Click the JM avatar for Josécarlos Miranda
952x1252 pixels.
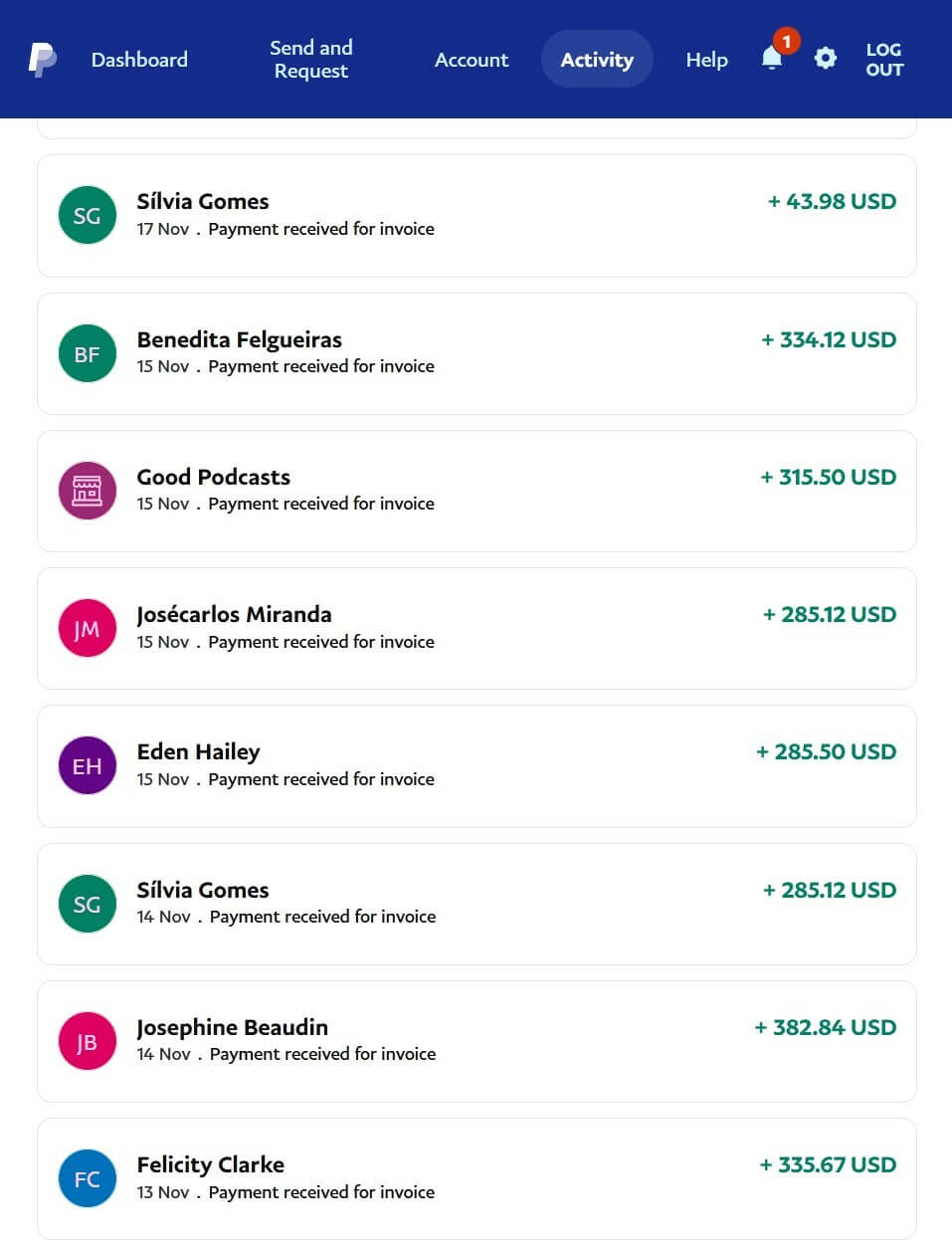[x=88, y=629]
